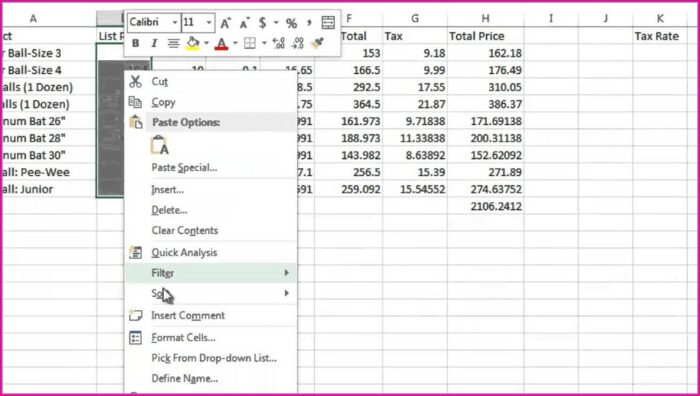Select the tax cell showing 9.71838
Image resolution: width=700 pixels, height=396 pixels.
click(415, 121)
